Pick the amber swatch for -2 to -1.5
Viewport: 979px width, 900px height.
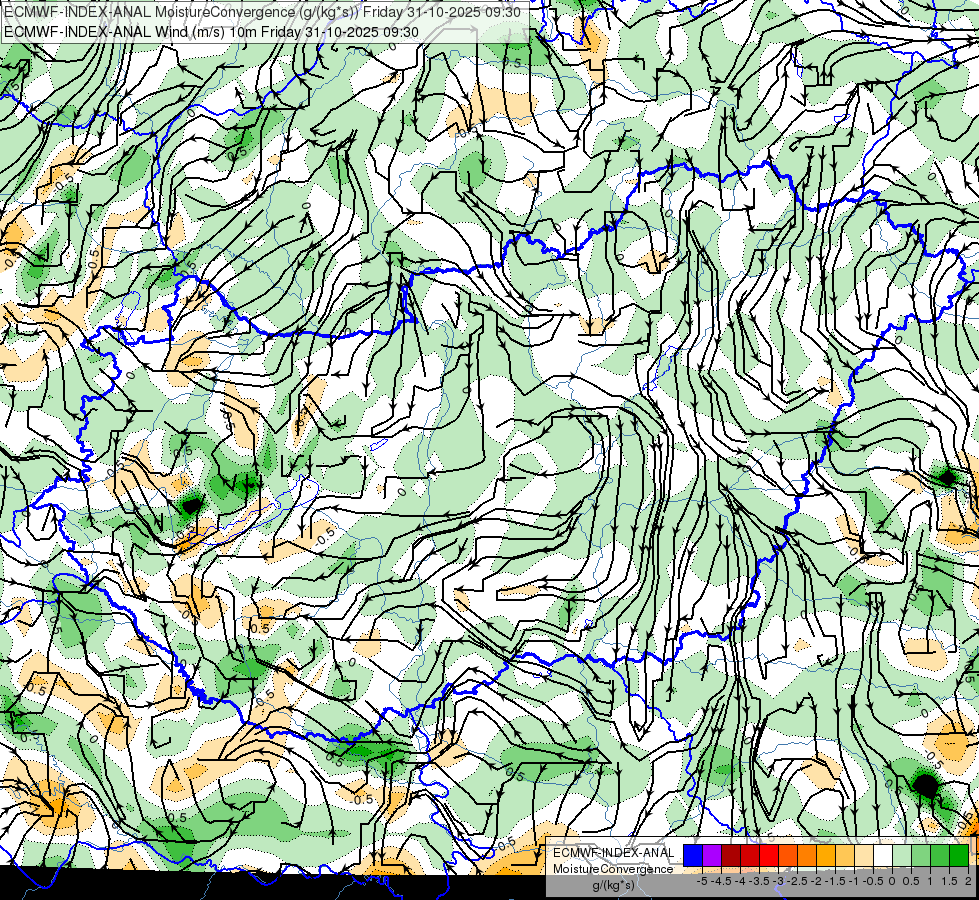point(826,855)
